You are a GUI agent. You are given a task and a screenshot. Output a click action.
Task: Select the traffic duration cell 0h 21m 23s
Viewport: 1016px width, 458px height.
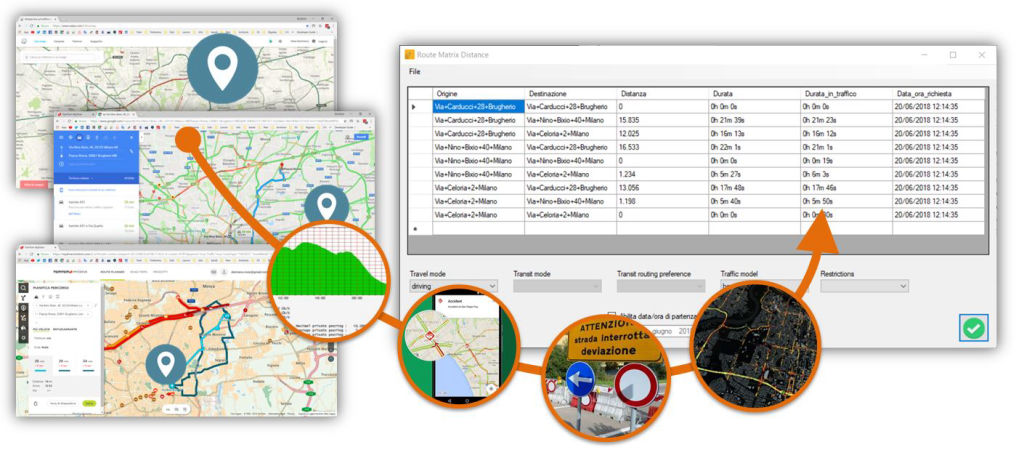846,120
